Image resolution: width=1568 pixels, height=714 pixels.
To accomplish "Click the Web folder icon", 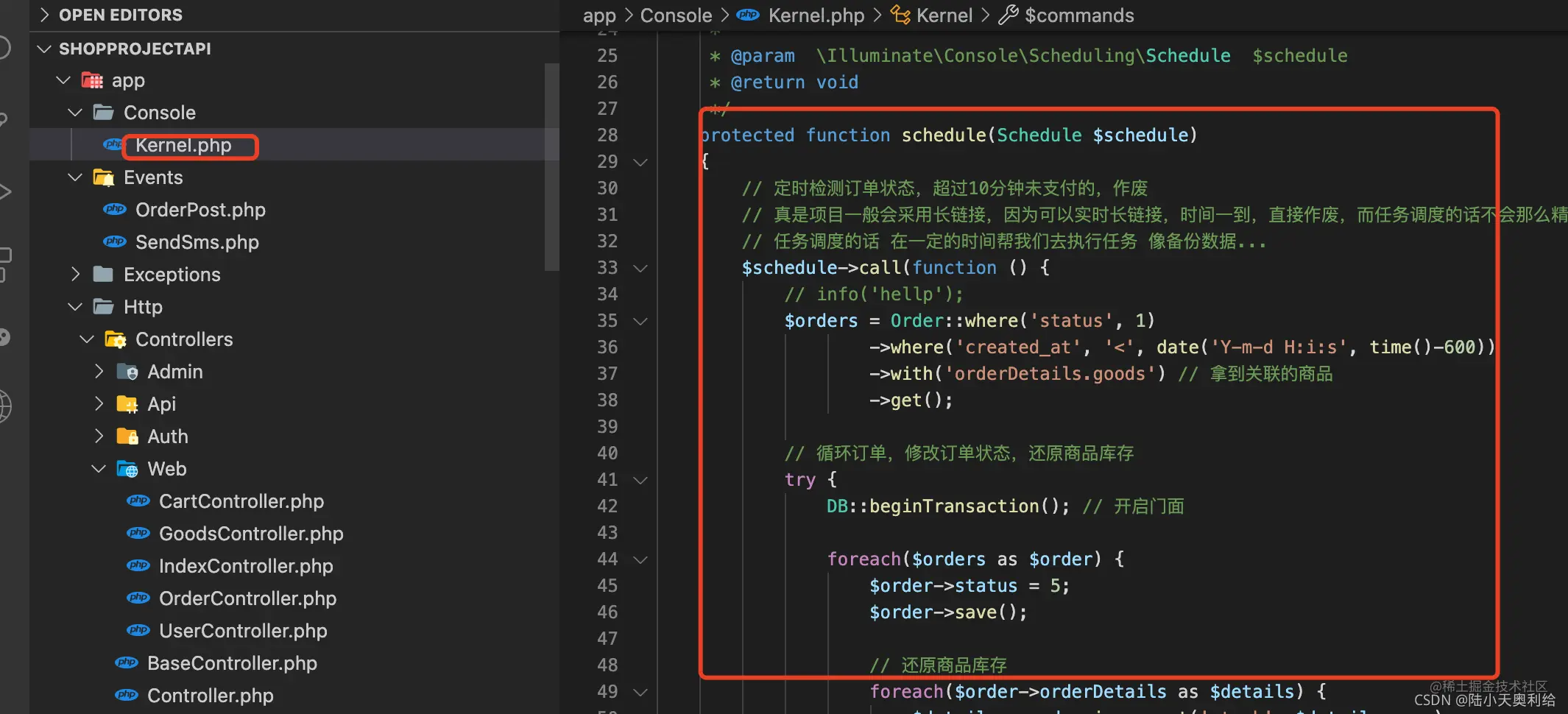I will tap(127, 469).
